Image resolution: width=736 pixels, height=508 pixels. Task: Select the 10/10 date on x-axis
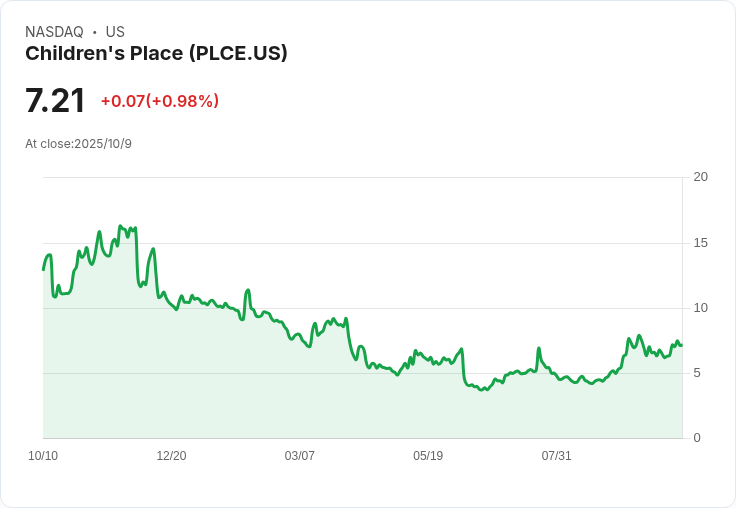(x=43, y=456)
